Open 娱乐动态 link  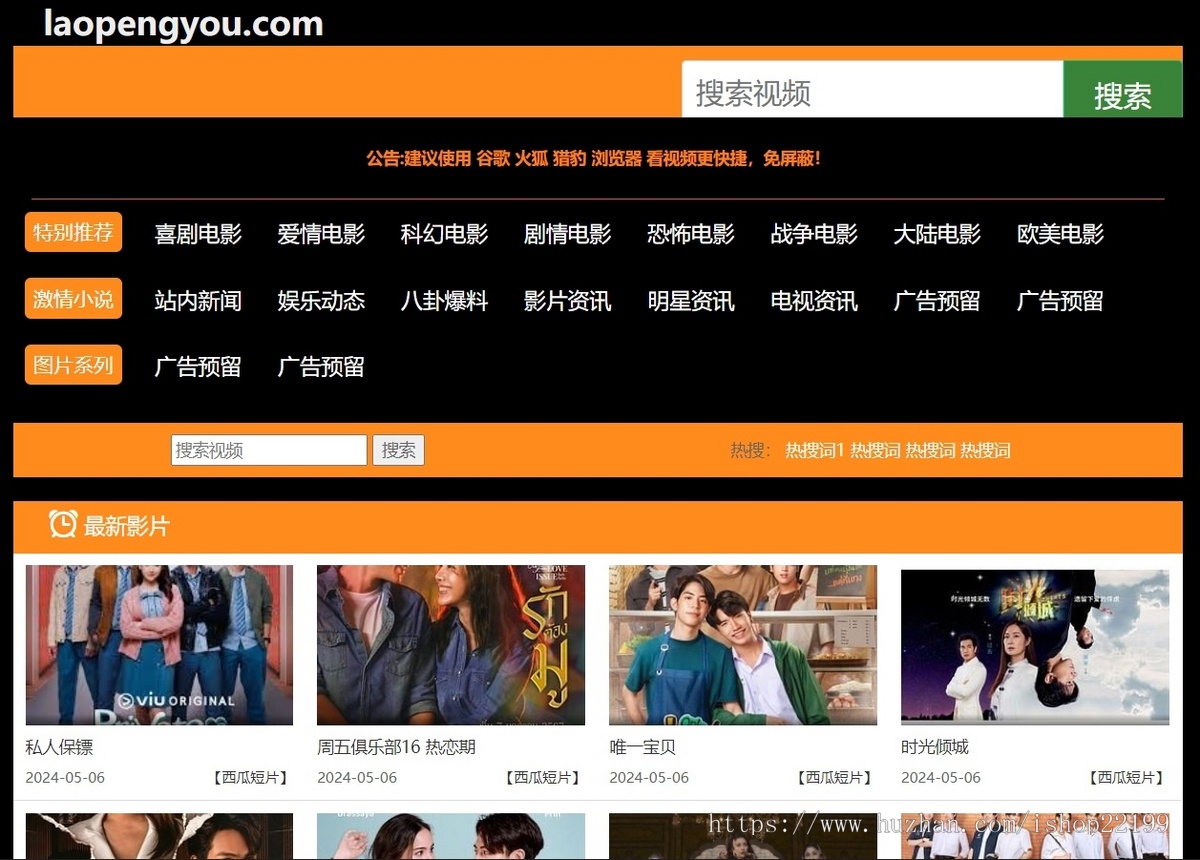[x=321, y=301]
